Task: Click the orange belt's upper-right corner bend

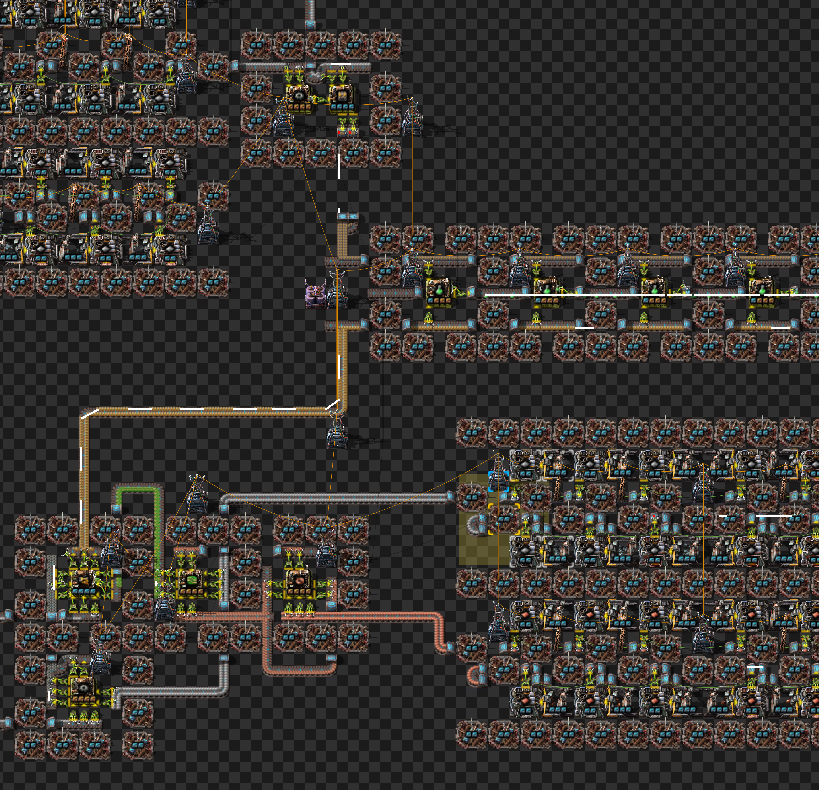Action: 340,406
